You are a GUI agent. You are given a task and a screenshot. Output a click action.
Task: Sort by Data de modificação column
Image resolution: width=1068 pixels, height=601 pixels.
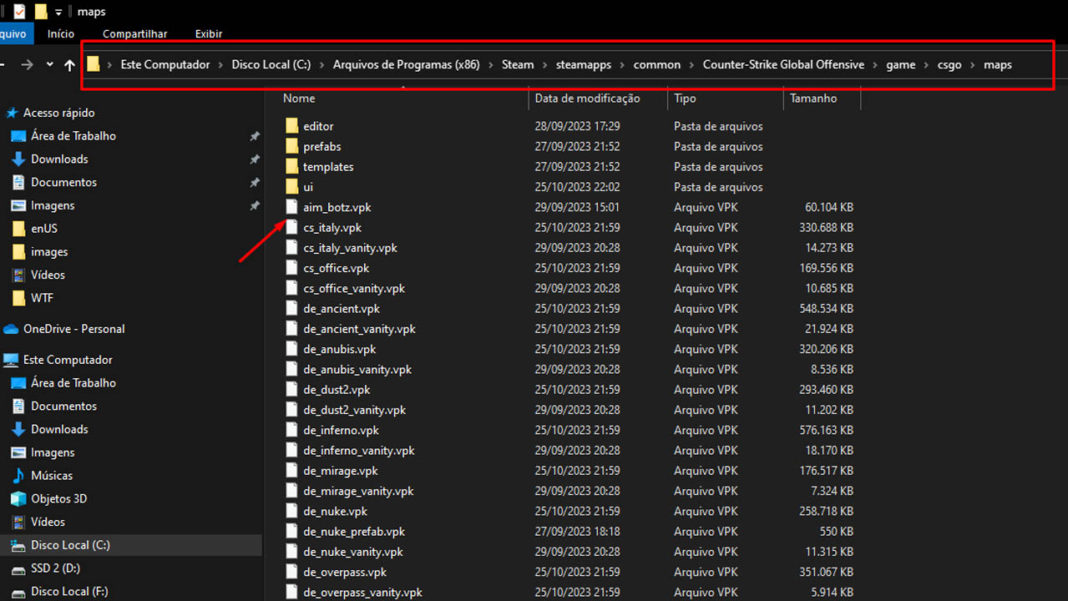coord(587,99)
